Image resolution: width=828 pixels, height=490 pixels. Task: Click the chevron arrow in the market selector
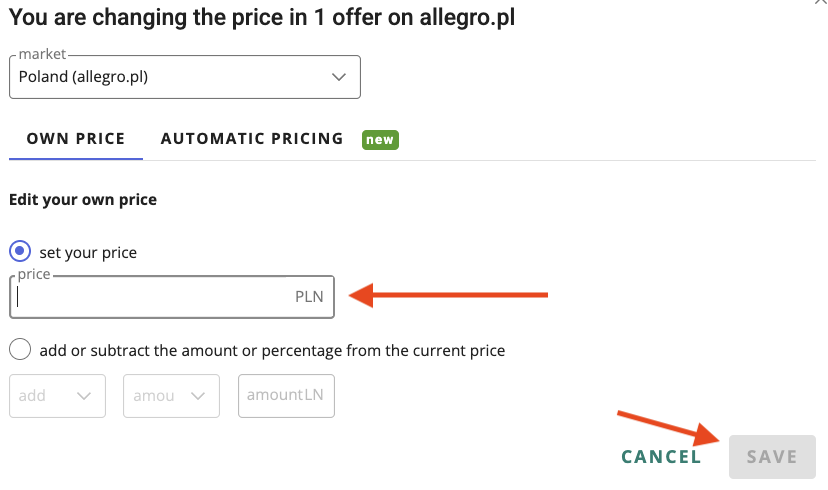(x=339, y=77)
